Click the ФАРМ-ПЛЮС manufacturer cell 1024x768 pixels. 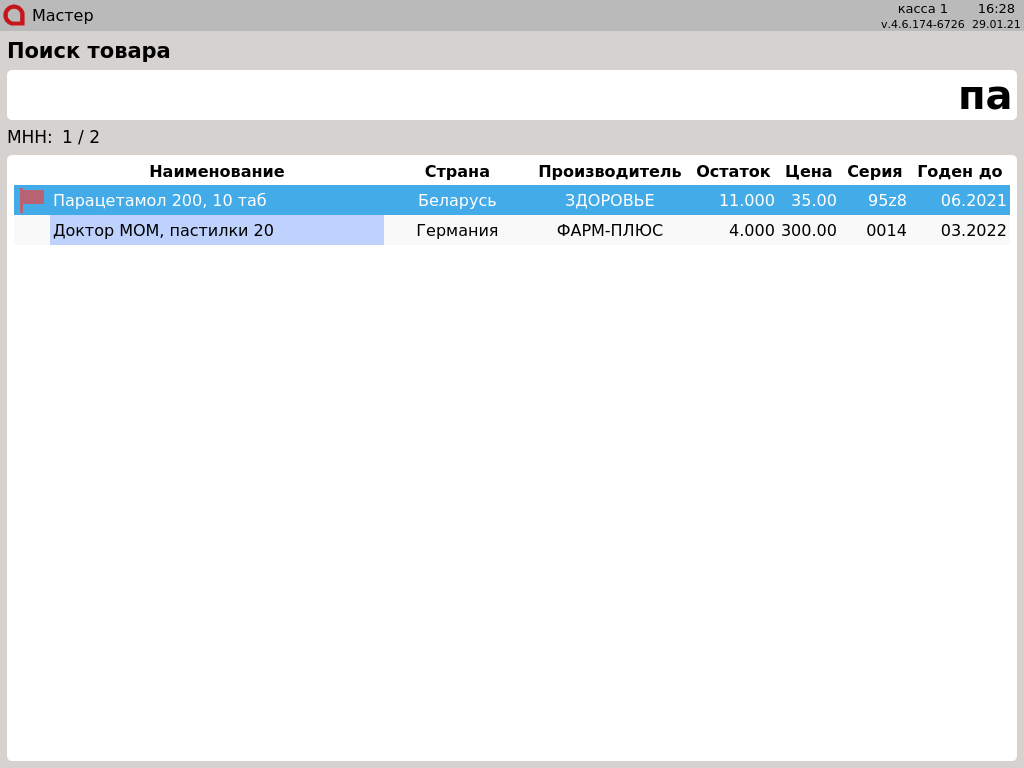coord(609,230)
